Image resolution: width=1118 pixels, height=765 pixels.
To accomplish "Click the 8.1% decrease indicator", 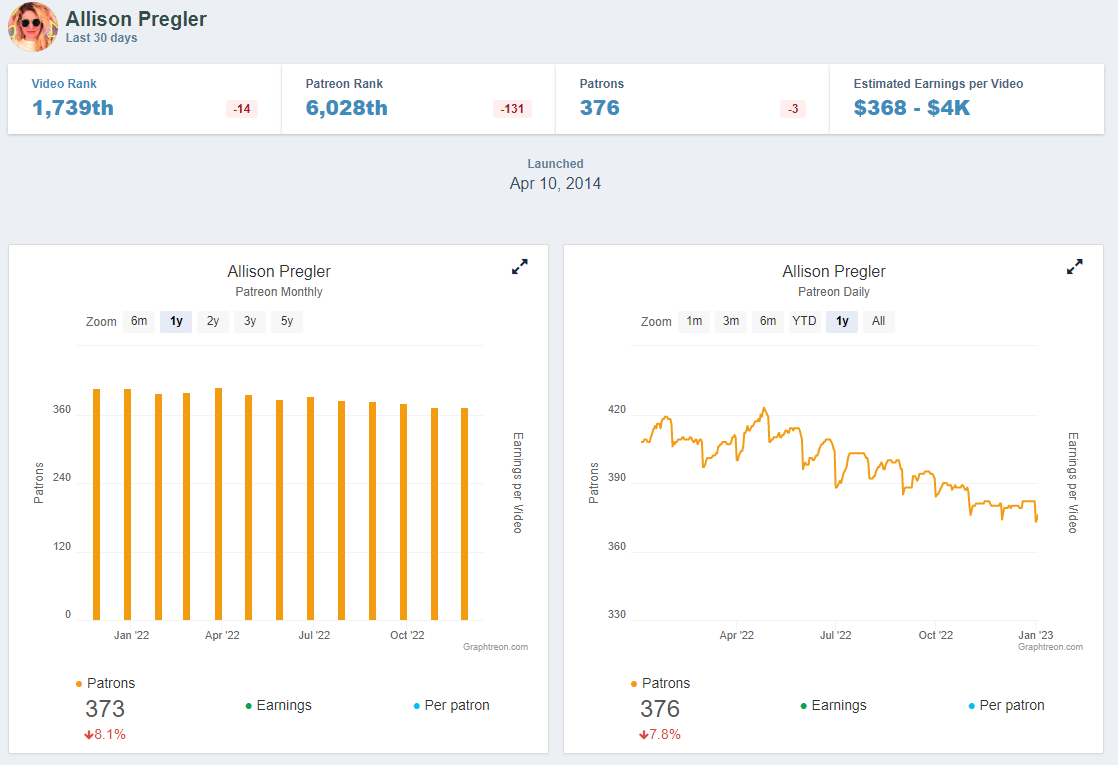I will (x=105, y=734).
